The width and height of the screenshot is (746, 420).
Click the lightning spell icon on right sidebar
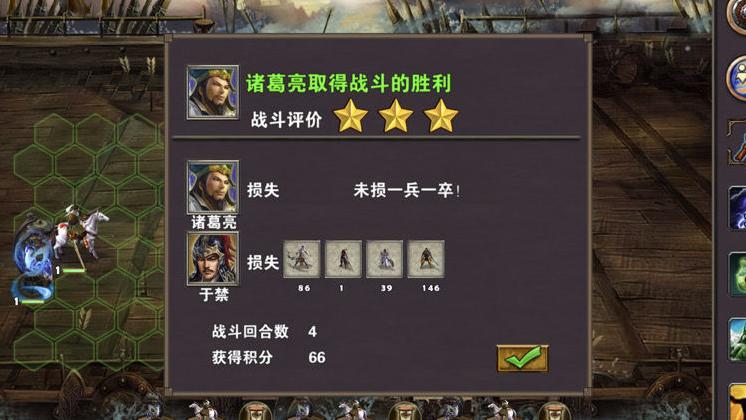pyautogui.click(x=737, y=208)
